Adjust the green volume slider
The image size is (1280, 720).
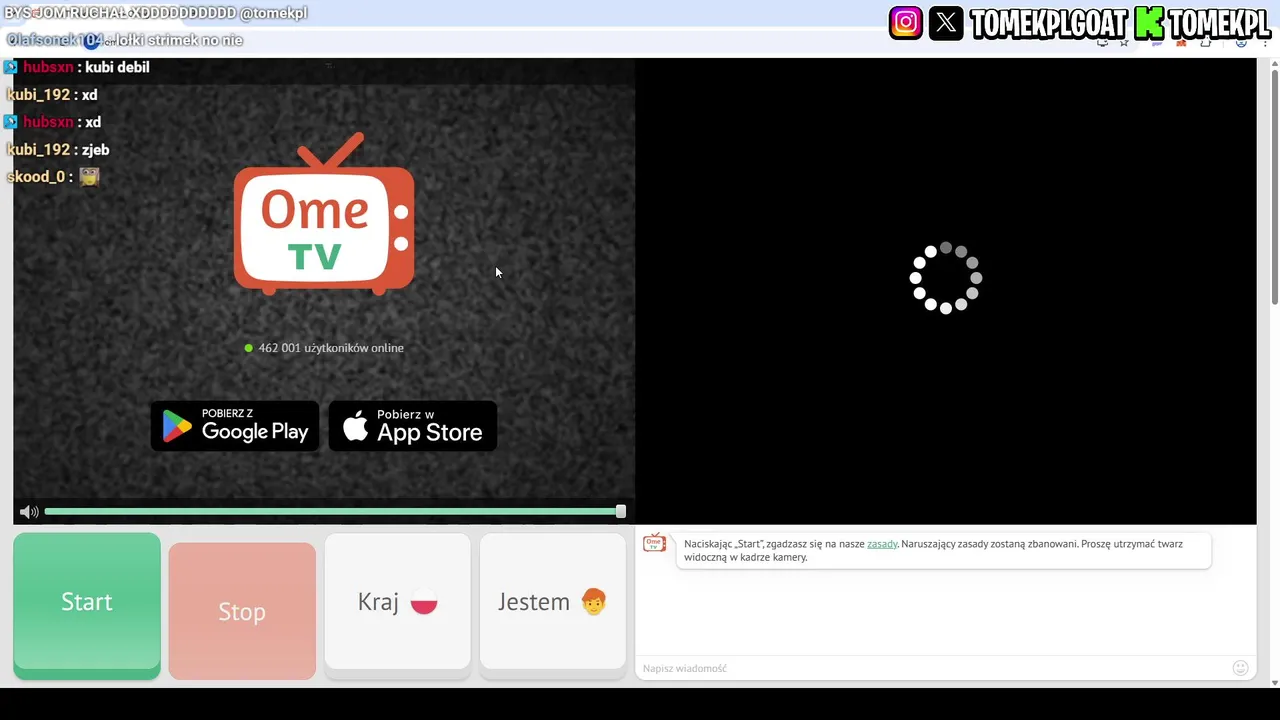coord(335,512)
